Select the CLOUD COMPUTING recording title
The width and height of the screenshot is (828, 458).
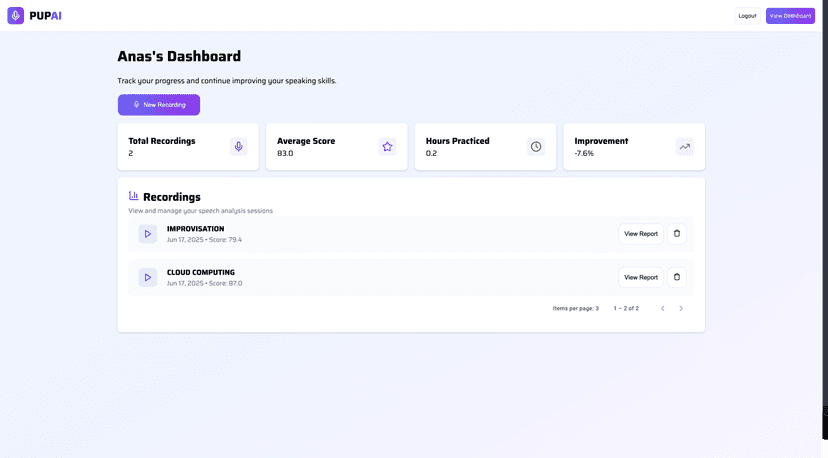tap(201, 272)
